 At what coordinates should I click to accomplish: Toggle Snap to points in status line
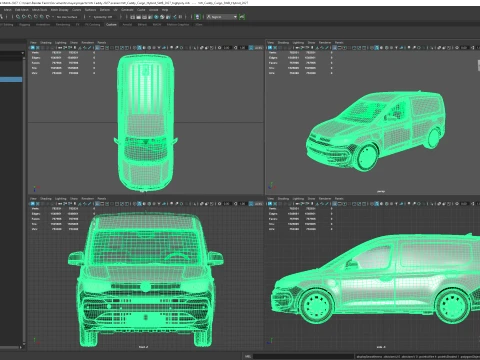tap(29, 17)
